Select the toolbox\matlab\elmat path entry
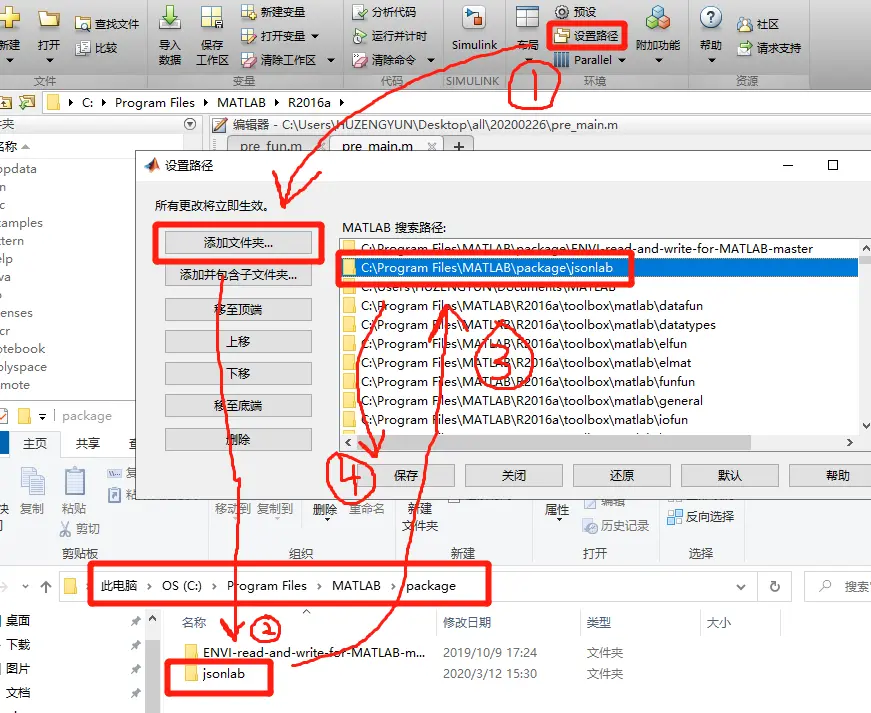Viewport: 871px width, 713px height. tap(600, 363)
